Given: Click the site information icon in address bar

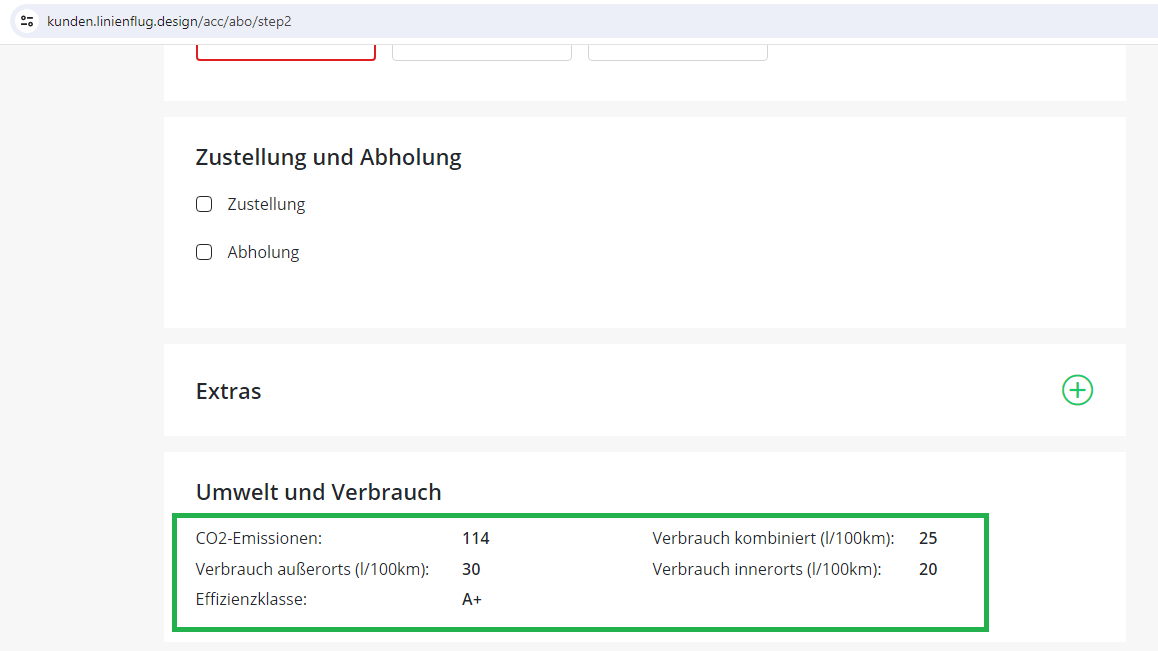Looking at the screenshot, I should (x=27, y=21).
